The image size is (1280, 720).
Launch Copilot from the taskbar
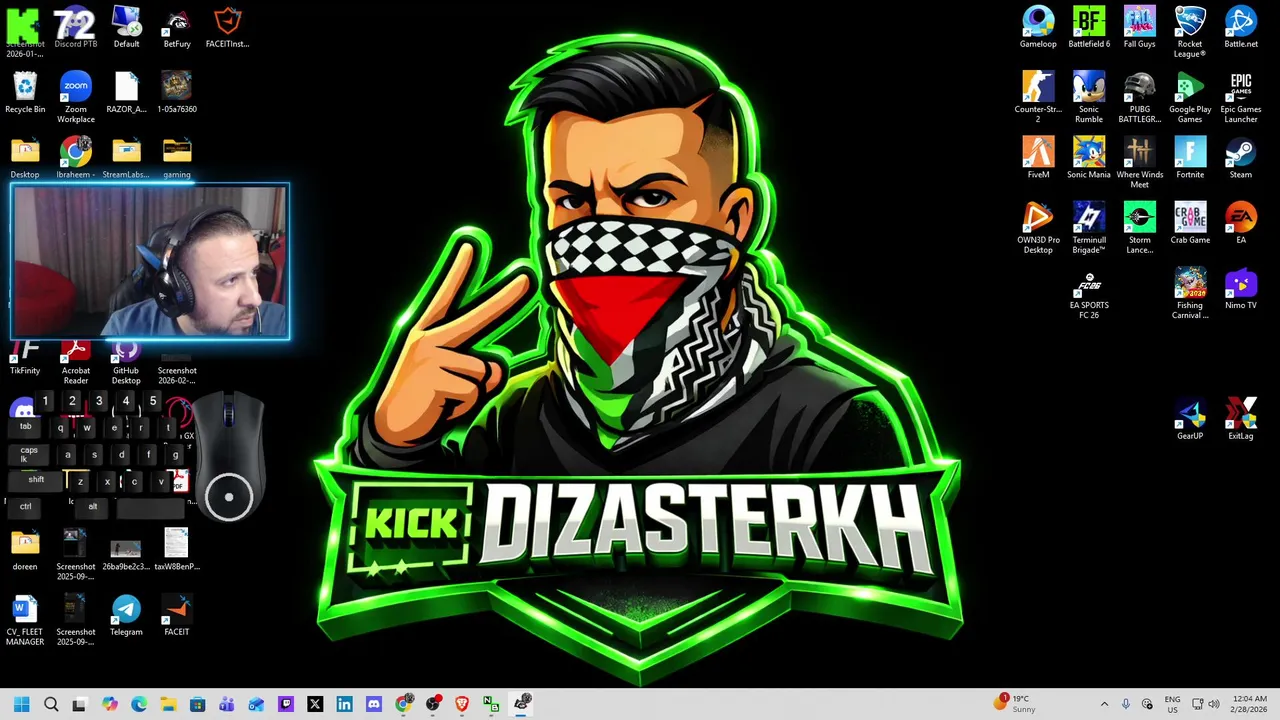[x=109, y=704]
